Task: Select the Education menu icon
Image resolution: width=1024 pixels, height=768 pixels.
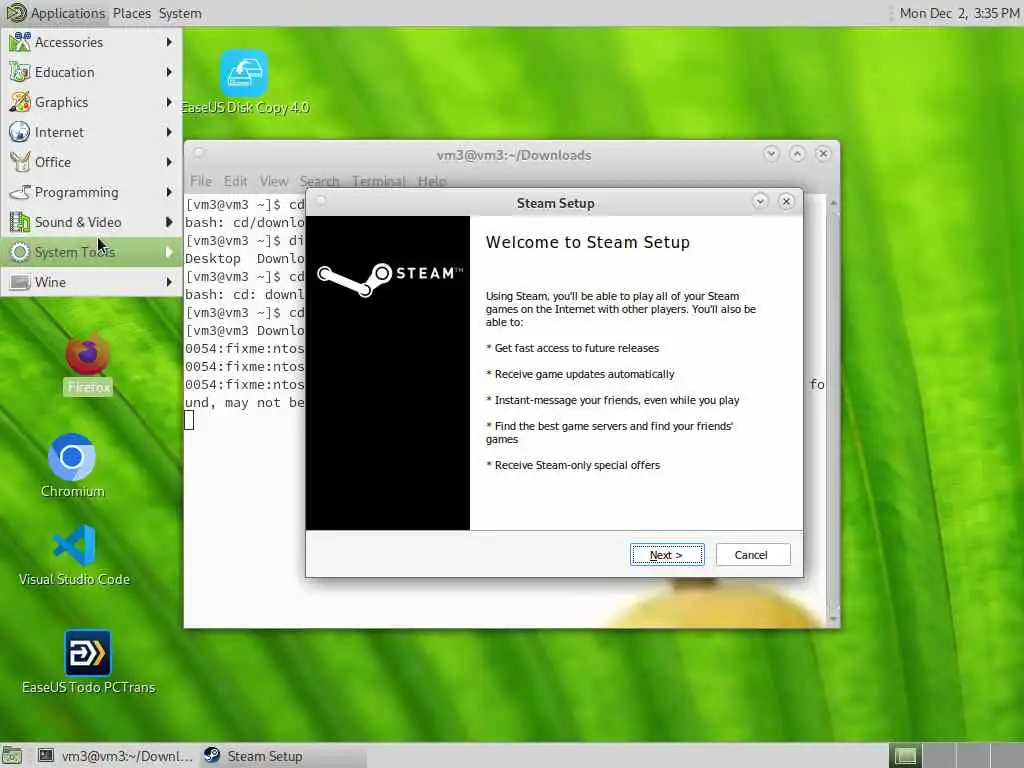Action: tap(20, 72)
